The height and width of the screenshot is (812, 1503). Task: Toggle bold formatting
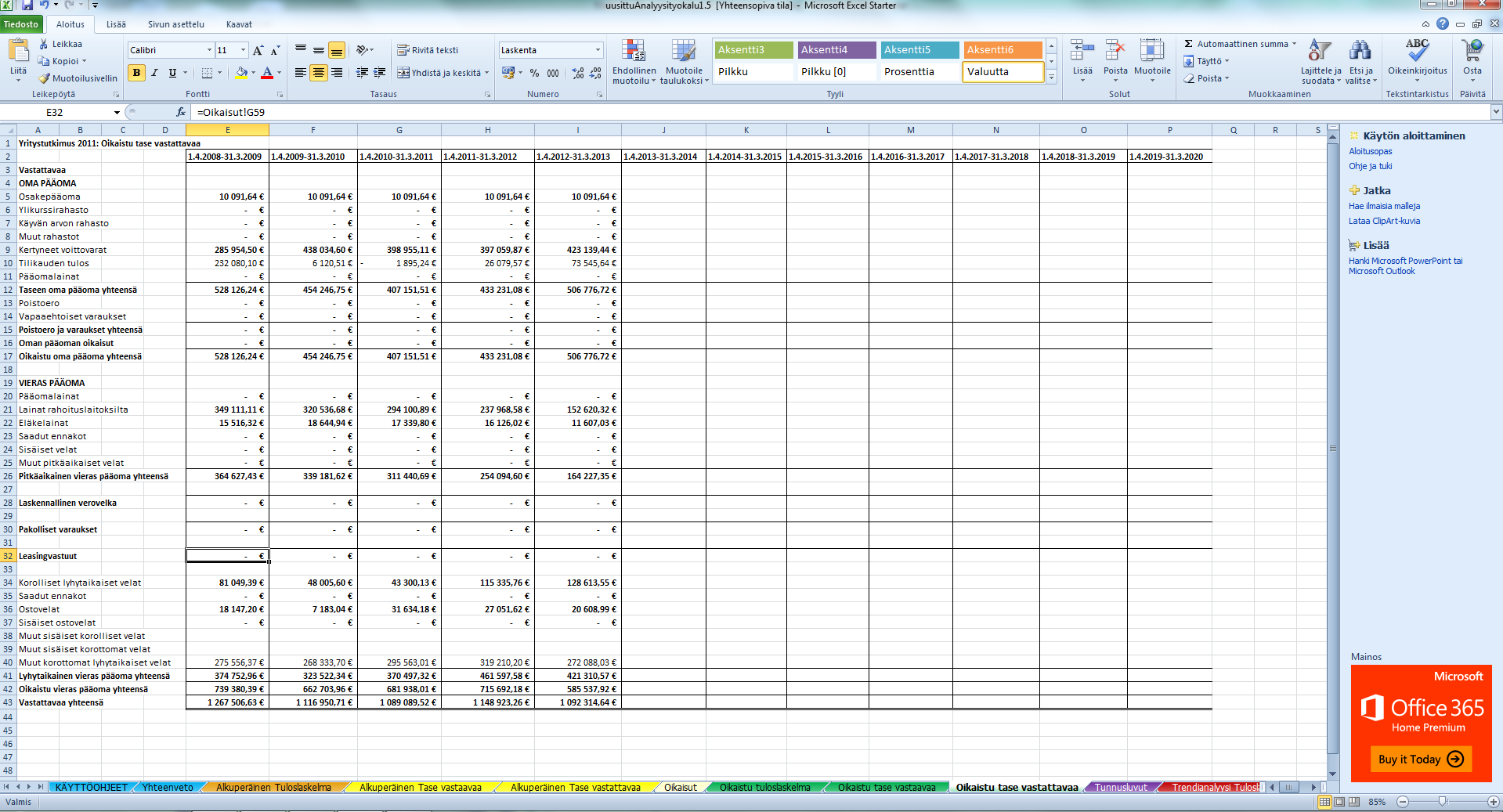[137, 73]
